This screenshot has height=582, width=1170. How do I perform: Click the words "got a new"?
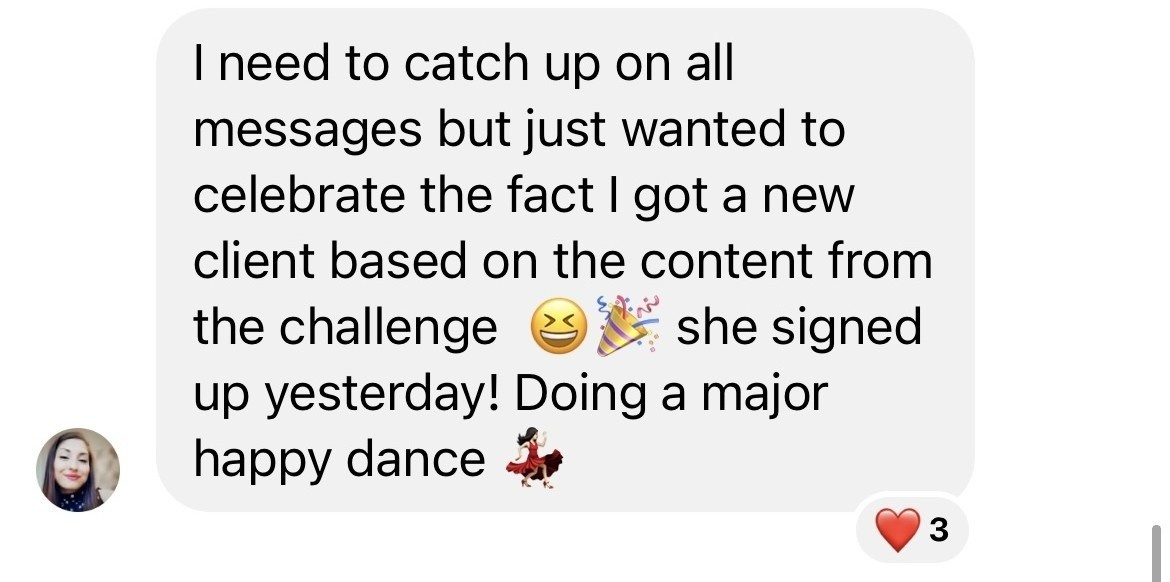(744, 196)
